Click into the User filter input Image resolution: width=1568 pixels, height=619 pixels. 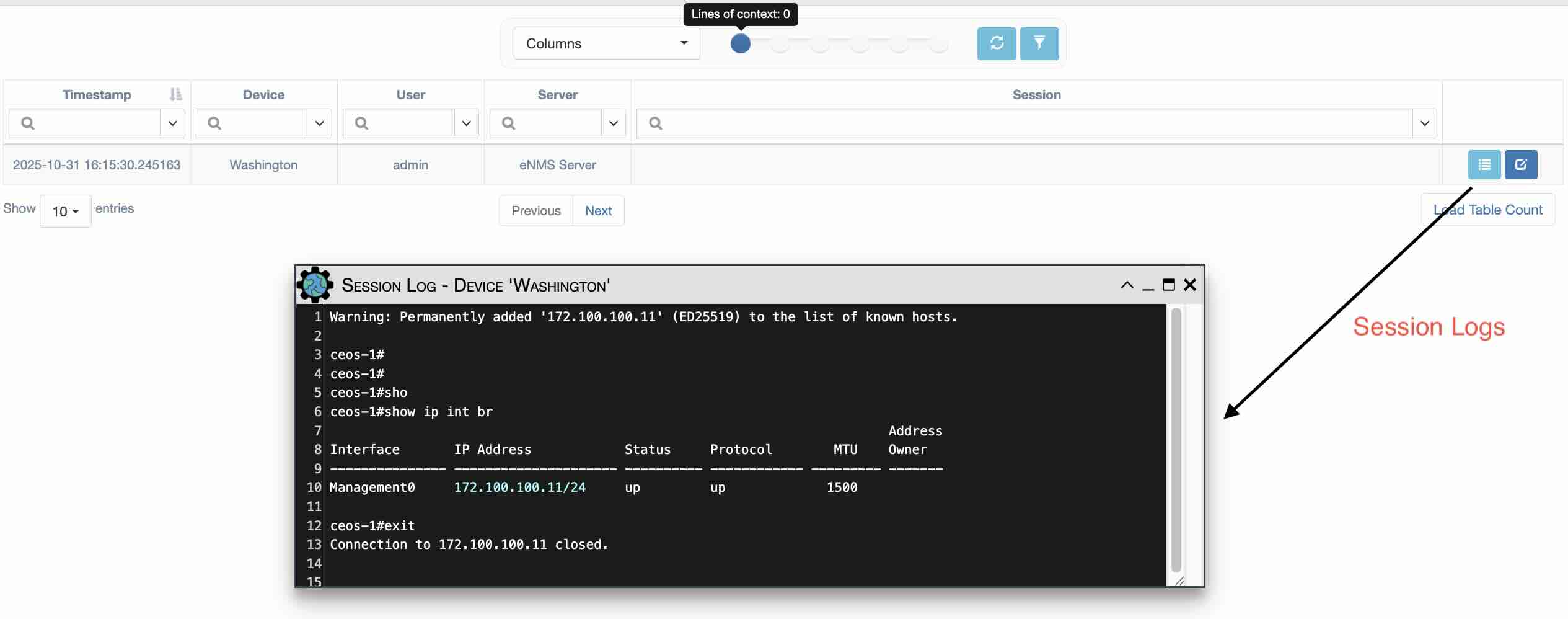(399, 123)
